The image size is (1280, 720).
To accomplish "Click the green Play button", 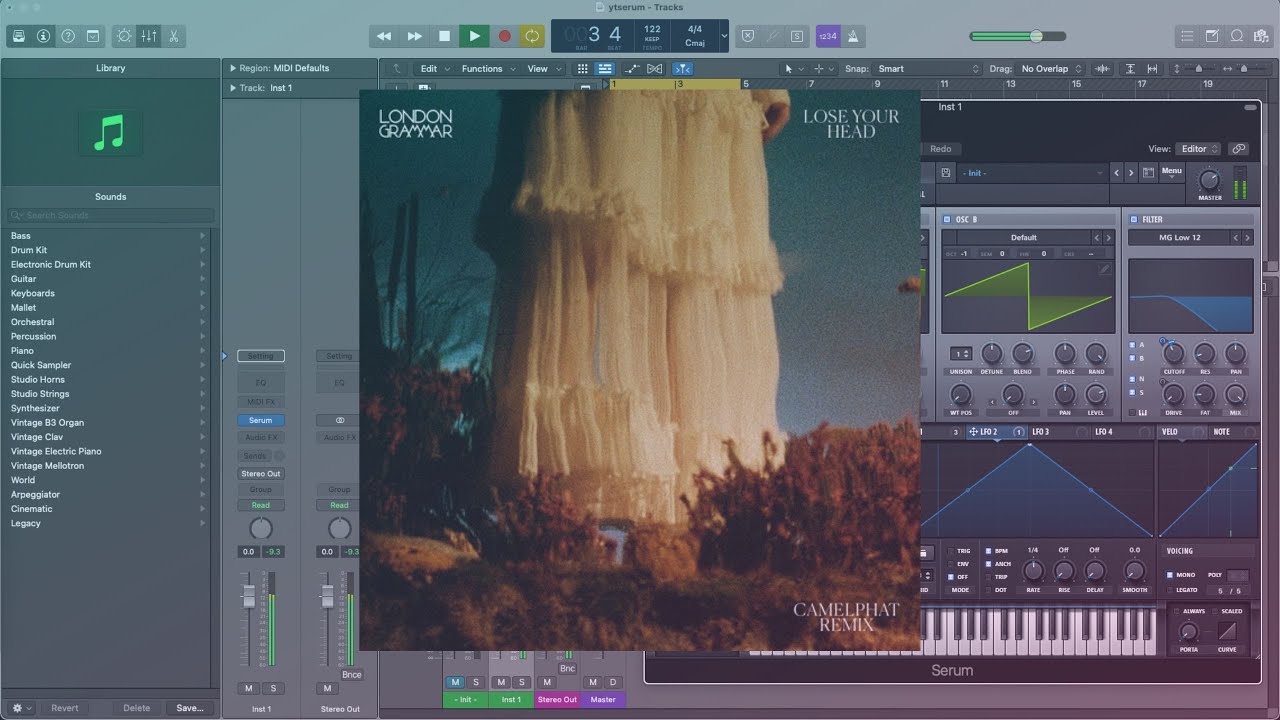I will tap(474, 36).
